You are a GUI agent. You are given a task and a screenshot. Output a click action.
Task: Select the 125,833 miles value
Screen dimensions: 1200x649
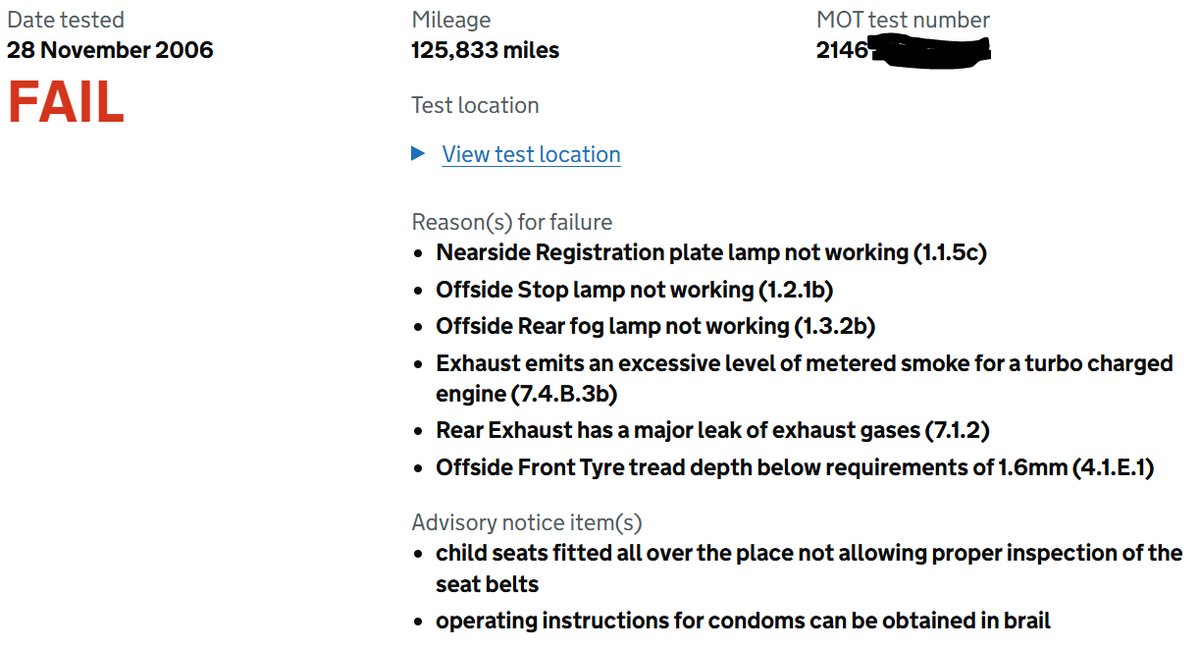pyautogui.click(x=485, y=50)
